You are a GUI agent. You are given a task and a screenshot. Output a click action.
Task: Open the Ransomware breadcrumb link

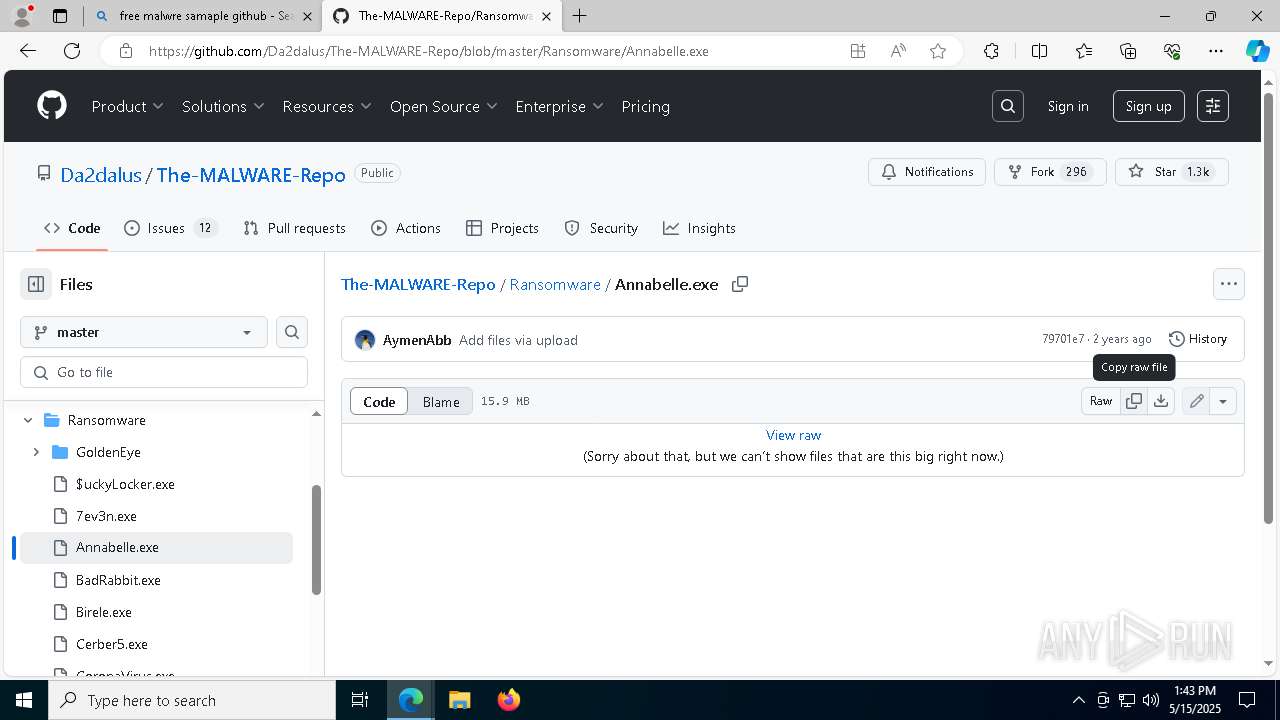[555, 284]
